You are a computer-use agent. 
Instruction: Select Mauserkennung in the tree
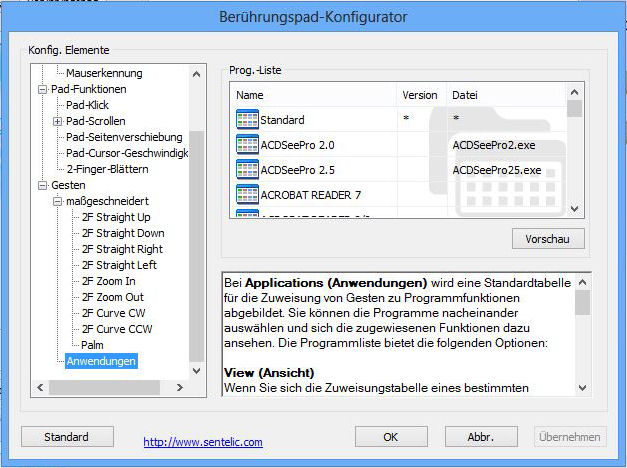point(104,73)
